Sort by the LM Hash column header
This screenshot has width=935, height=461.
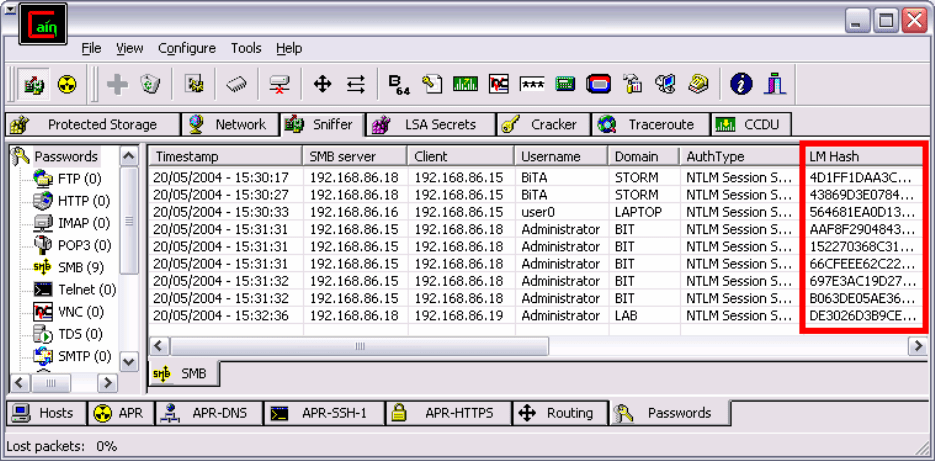pos(862,156)
